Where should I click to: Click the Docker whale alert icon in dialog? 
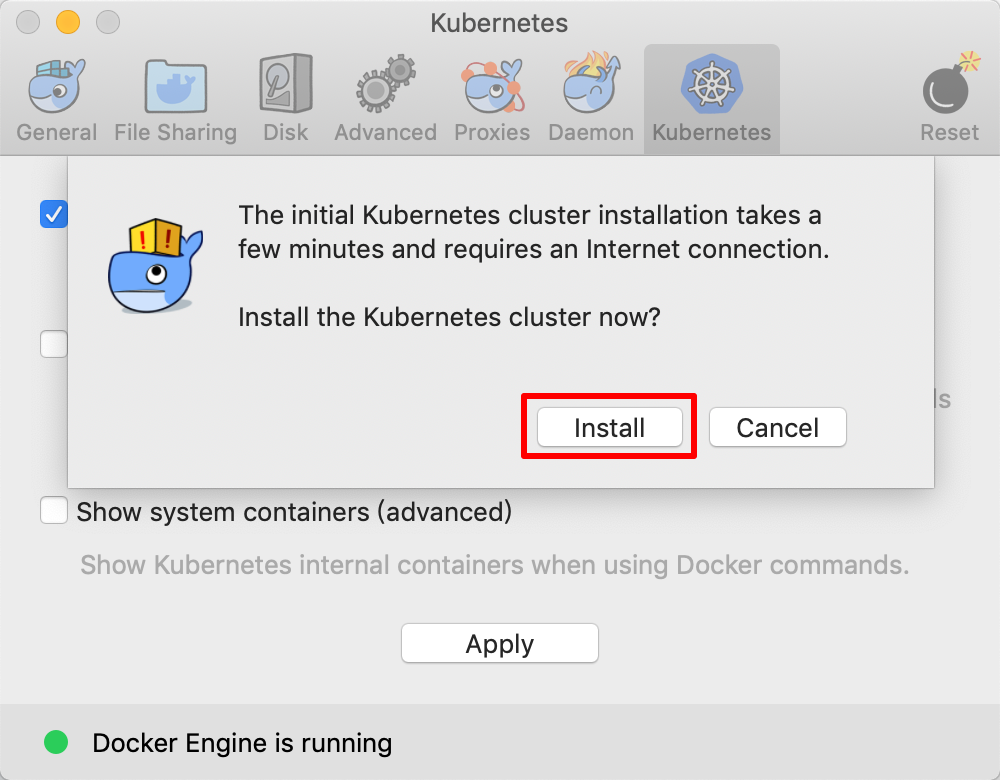click(154, 267)
